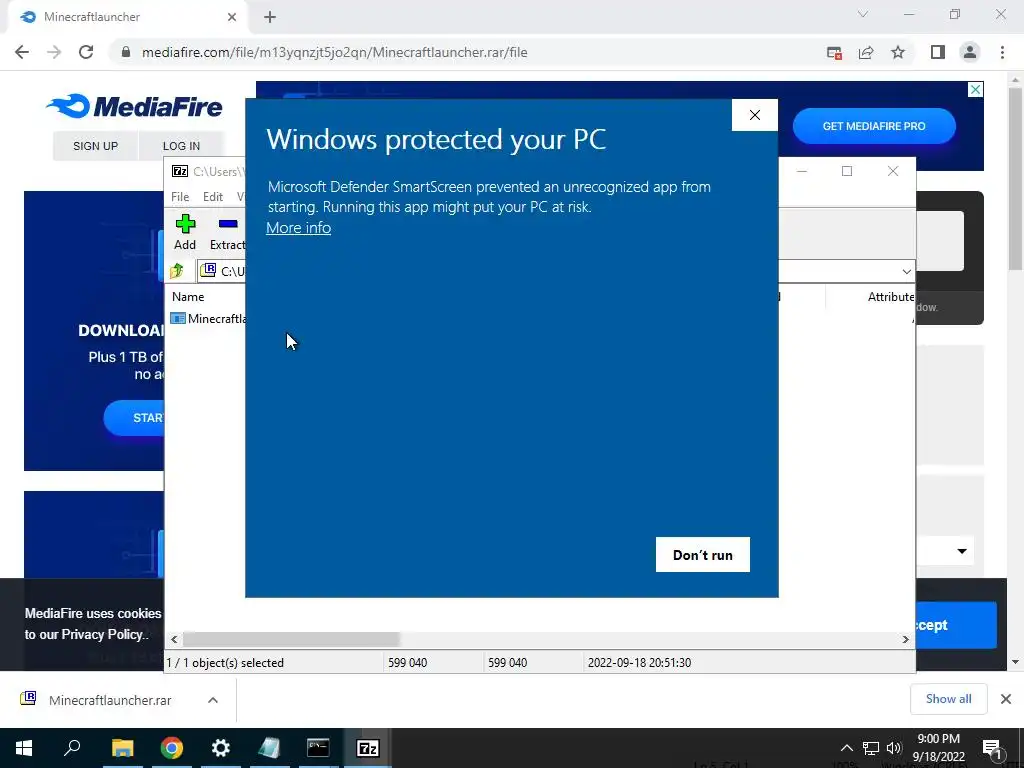Click the Don't run button

703,554
